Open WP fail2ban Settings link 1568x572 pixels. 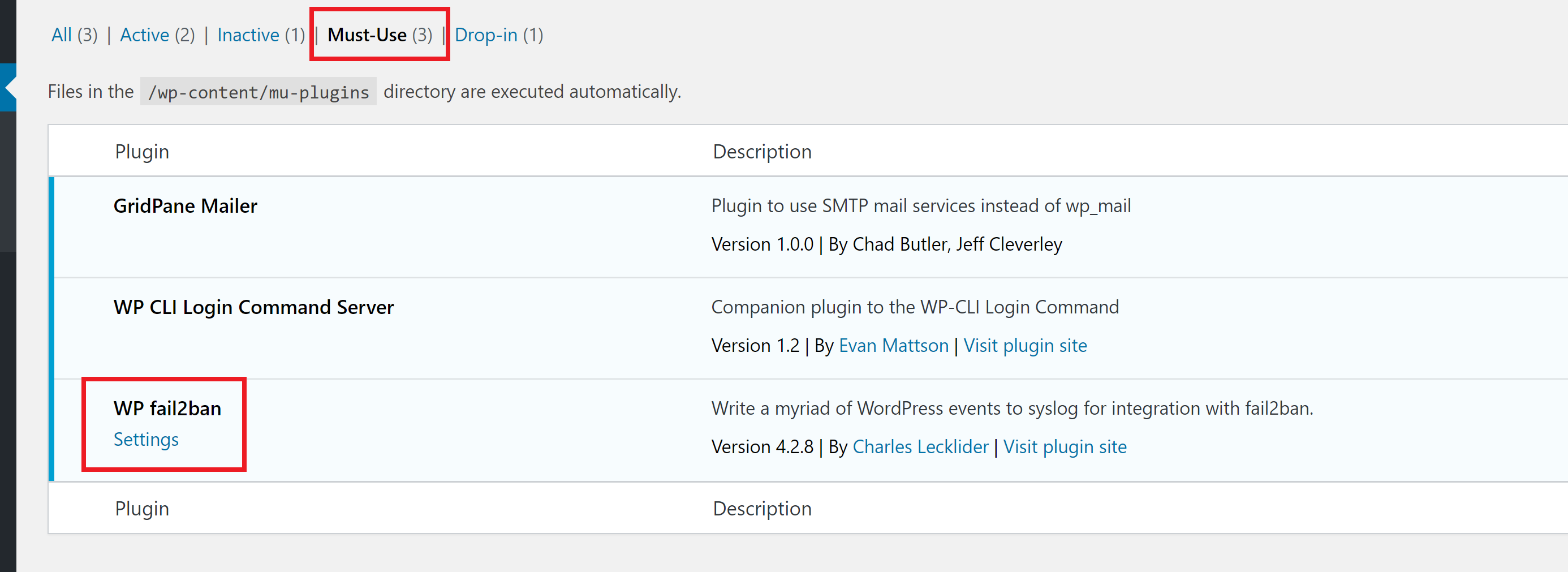click(x=146, y=440)
